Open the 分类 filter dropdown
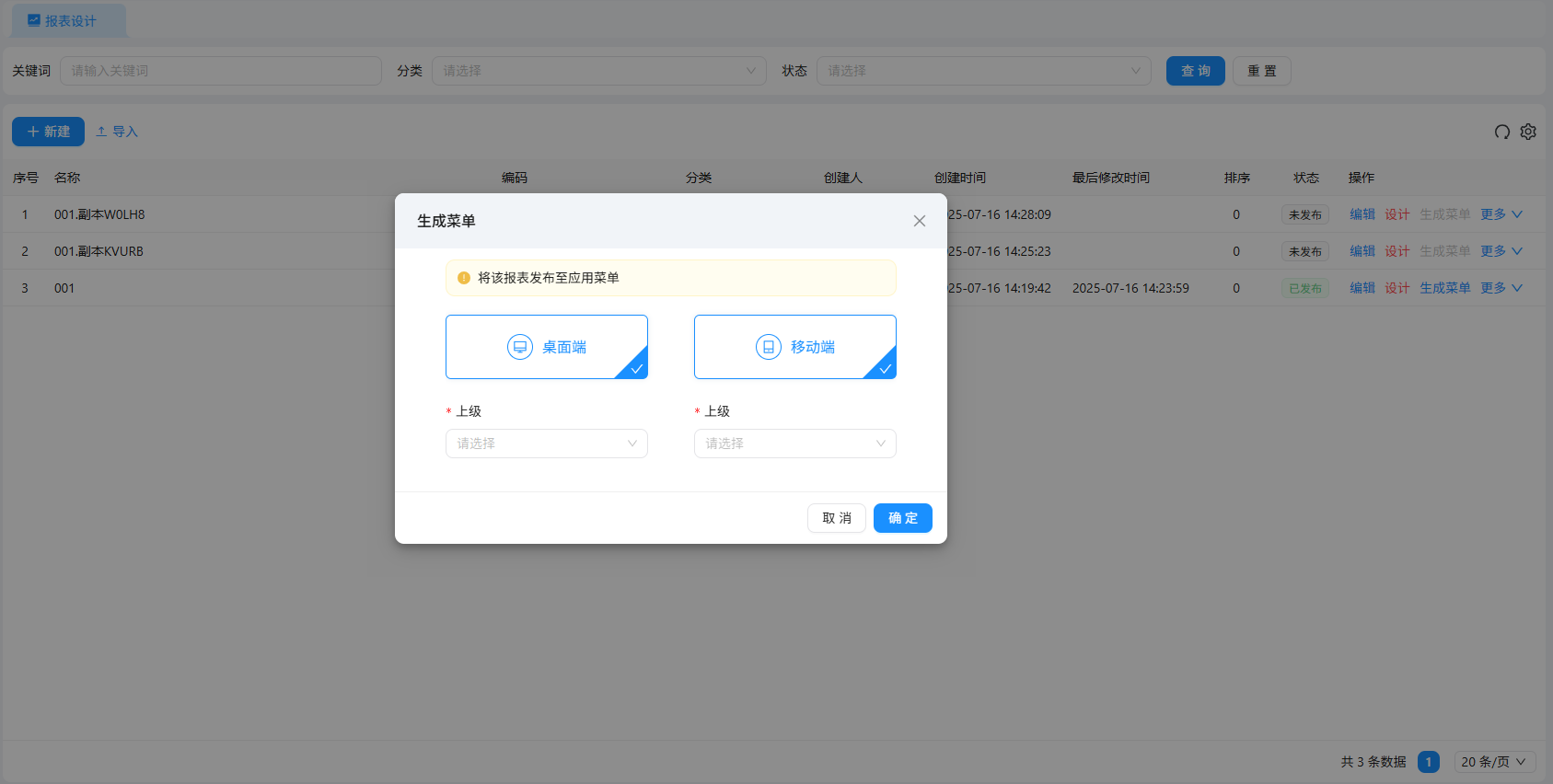The height and width of the screenshot is (784, 1553). tap(598, 71)
